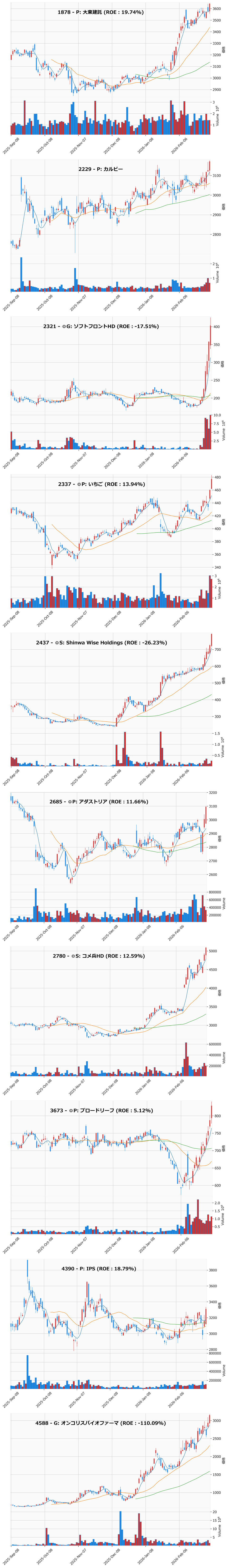228x1568 pixels.
Task: Click the symbol before P in 2337 title
Action: 78,484
